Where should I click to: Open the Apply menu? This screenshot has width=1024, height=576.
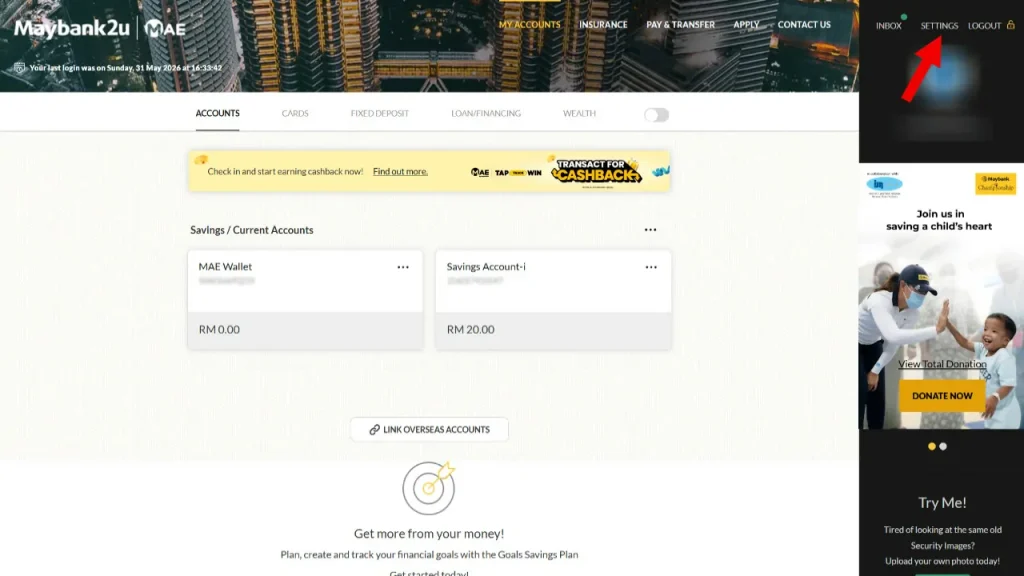tap(746, 25)
